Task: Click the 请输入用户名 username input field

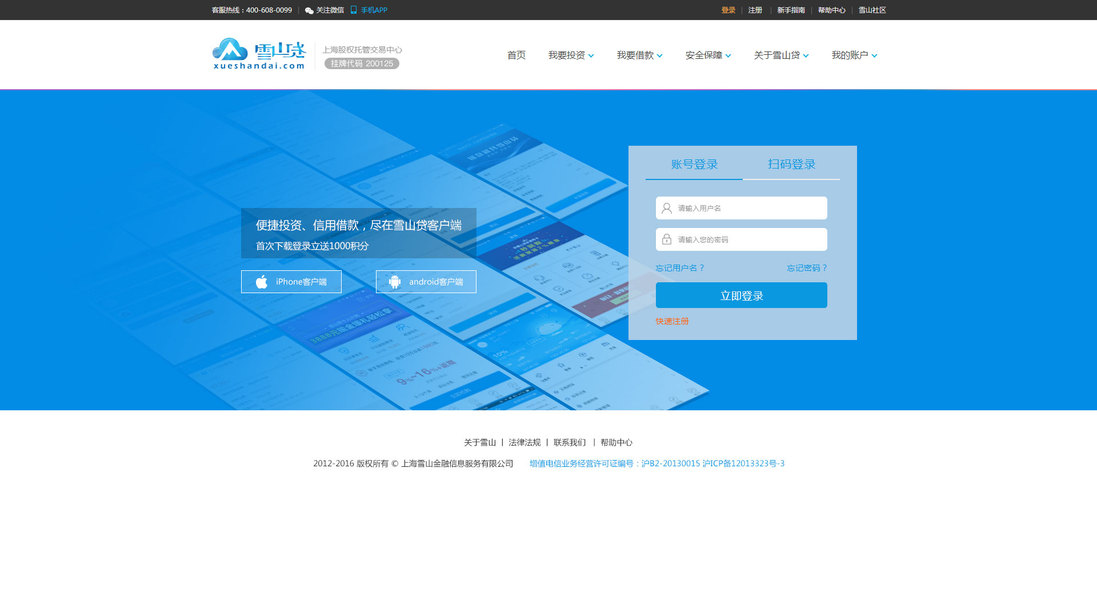Action: (x=741, y=208)
